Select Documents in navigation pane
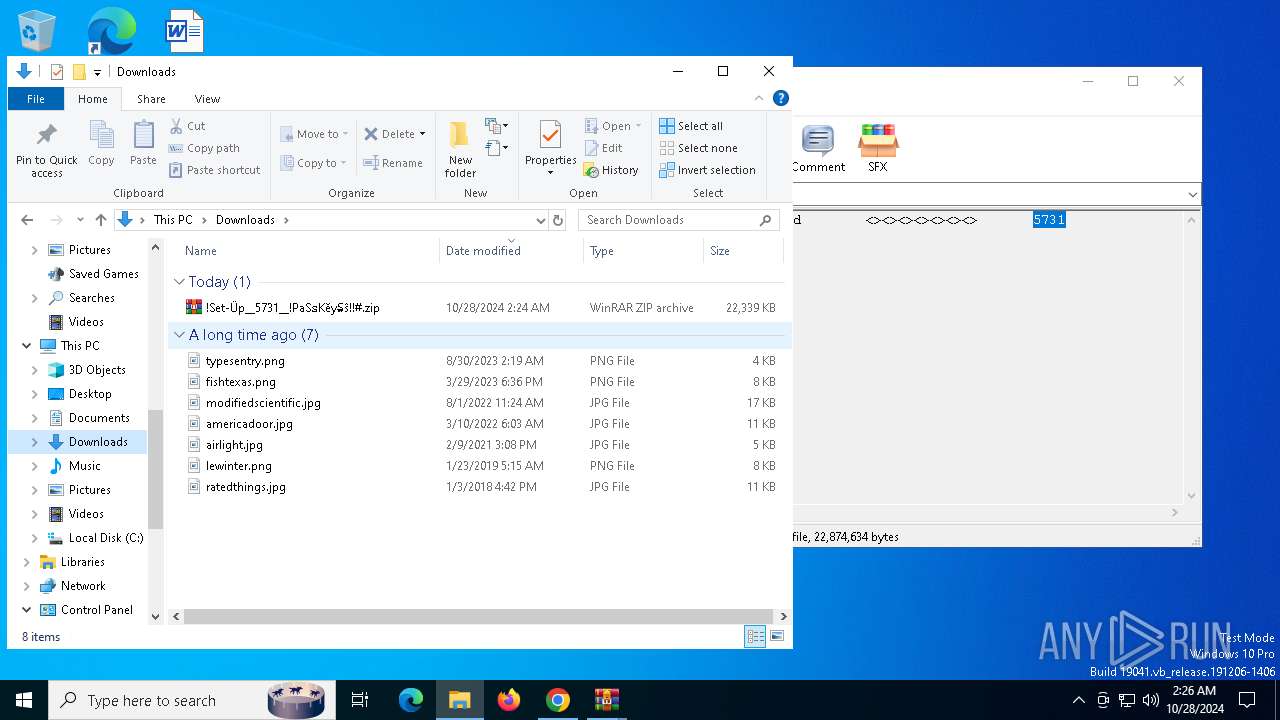 point(89,418)
